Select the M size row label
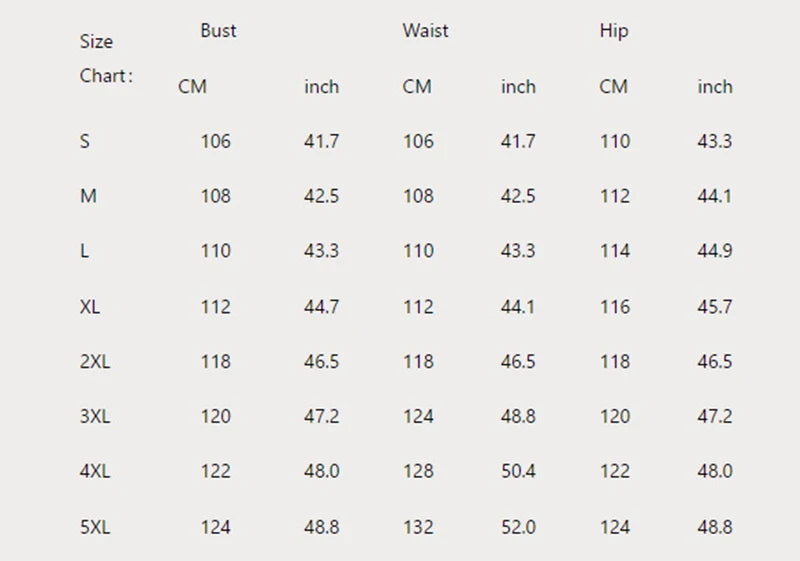This screenshot has height=561, width=800. pos(88,197)
